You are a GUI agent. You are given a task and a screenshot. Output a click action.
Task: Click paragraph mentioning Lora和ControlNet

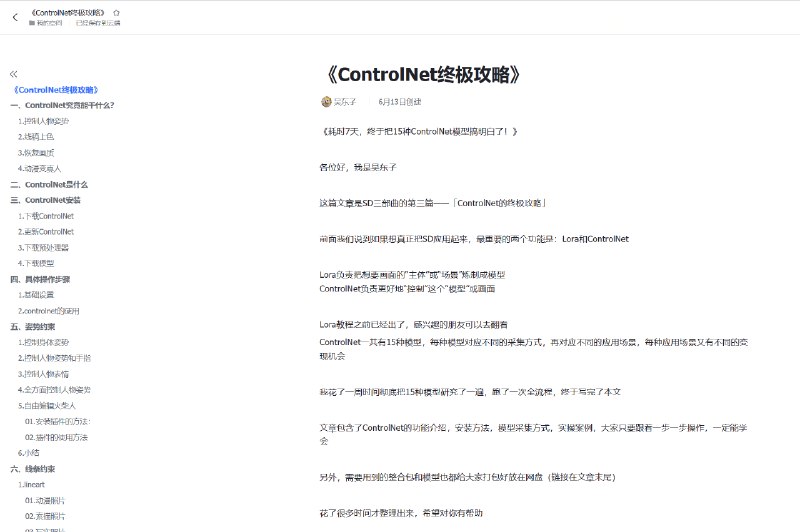pyautogui.click(x=474, y=239)
